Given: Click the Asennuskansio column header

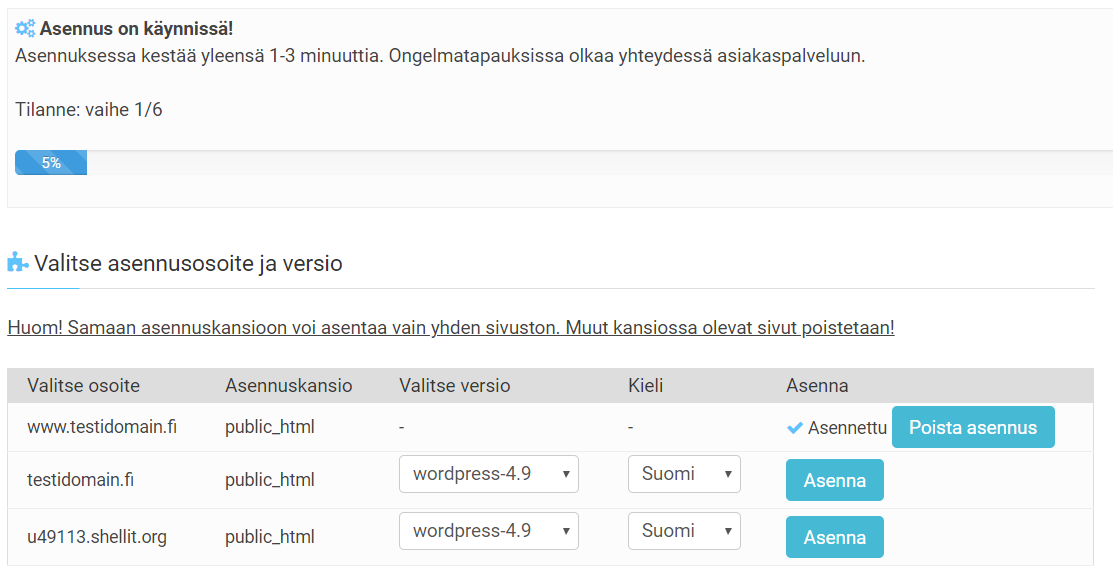Looking at the screenshot, I should point(289,385).
